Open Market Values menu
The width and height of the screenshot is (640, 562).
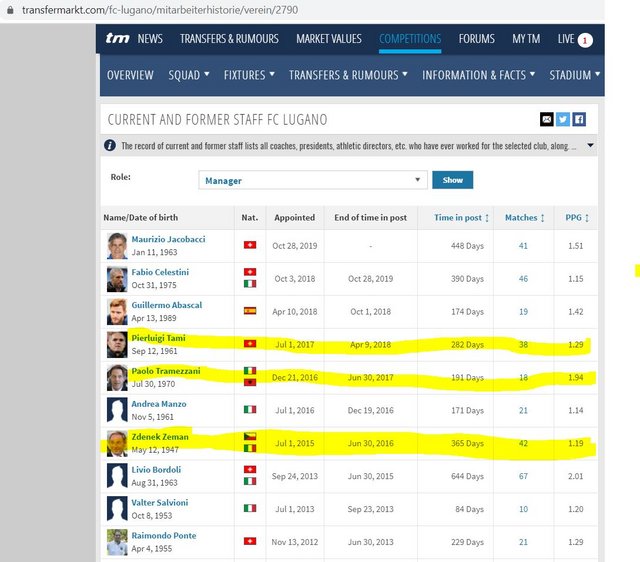329,39
